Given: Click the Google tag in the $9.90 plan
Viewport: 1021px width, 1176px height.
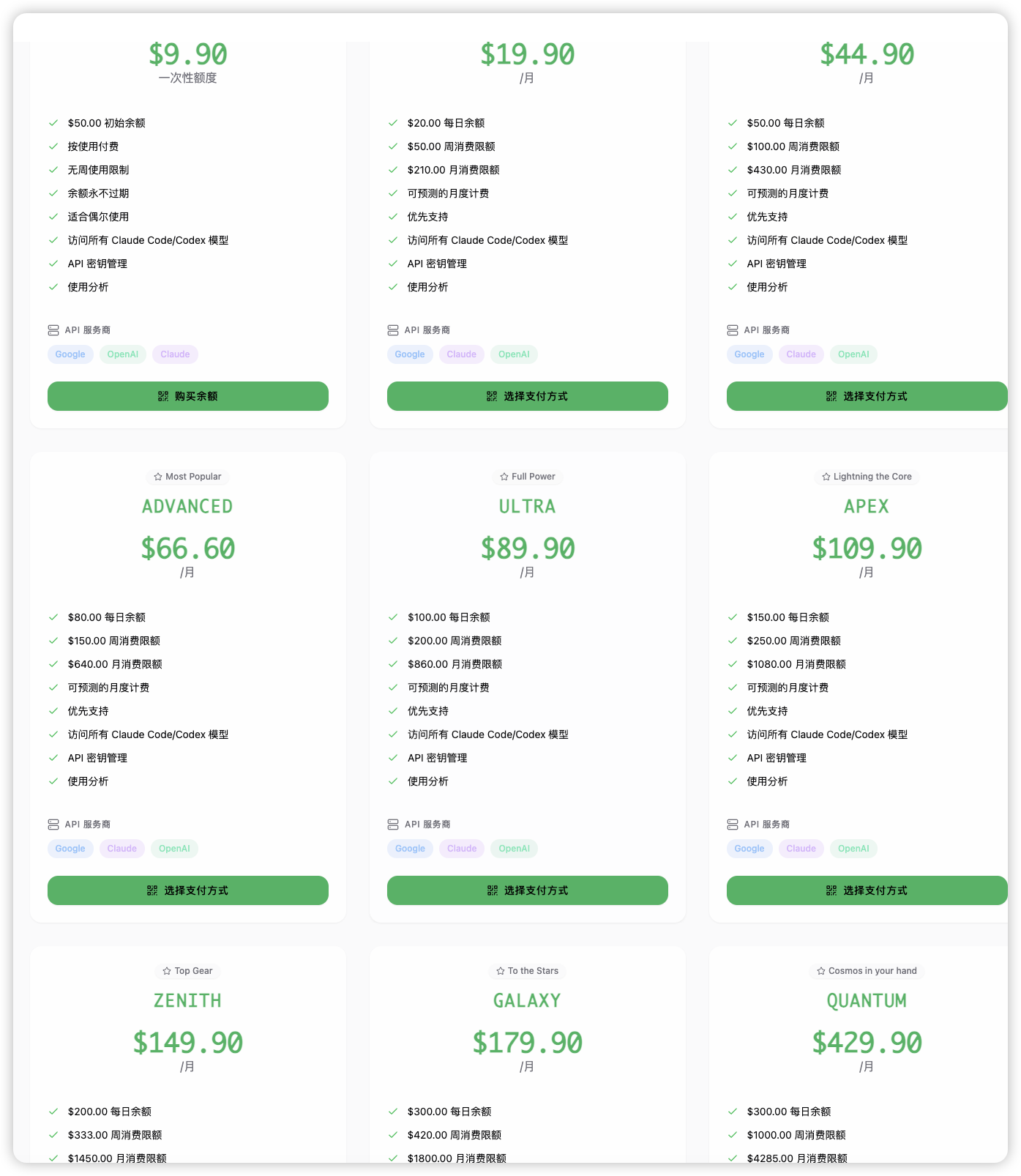Looking at the screenshot, I should pyautogui.click(x=70, y=354).
